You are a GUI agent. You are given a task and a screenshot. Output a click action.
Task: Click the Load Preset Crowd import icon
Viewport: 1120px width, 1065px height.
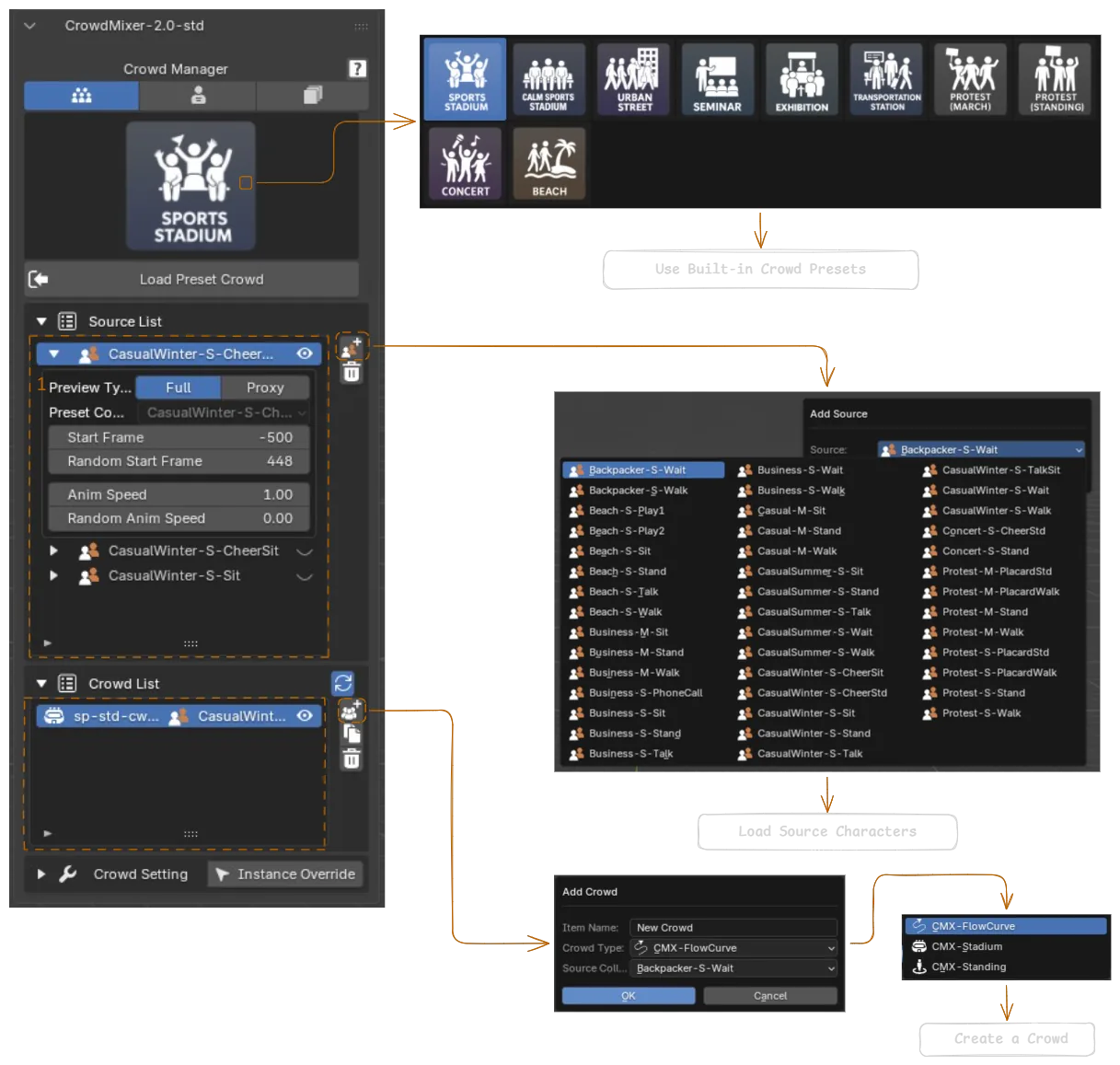point(39,279)
